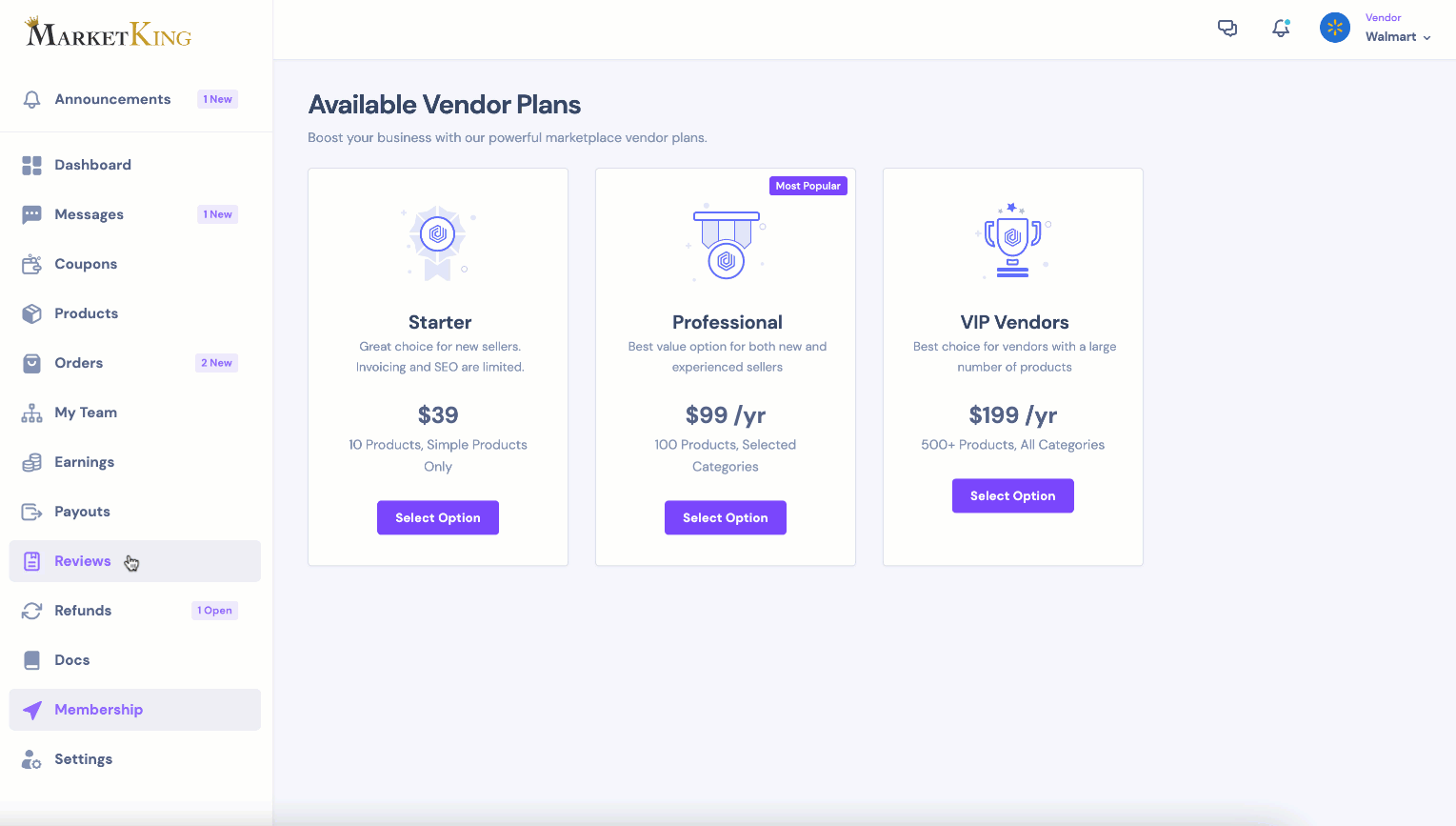
Task: Choose Select Option for Starter plan
Action: (x=438, y=517)
